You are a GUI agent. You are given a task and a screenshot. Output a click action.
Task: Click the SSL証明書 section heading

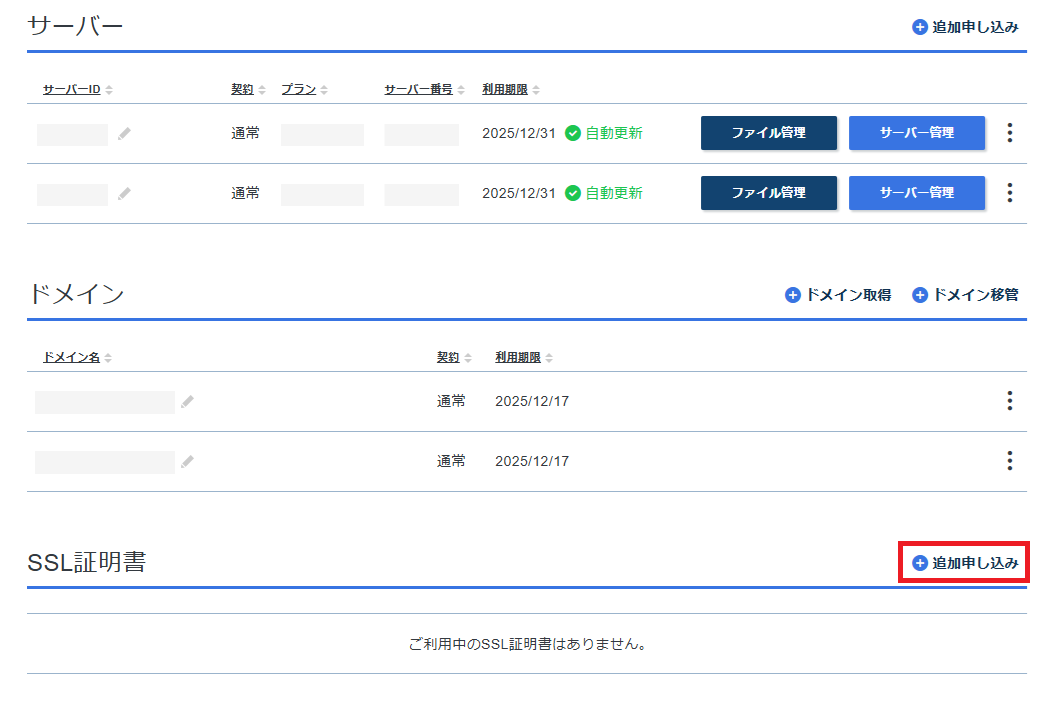point(87,562)
